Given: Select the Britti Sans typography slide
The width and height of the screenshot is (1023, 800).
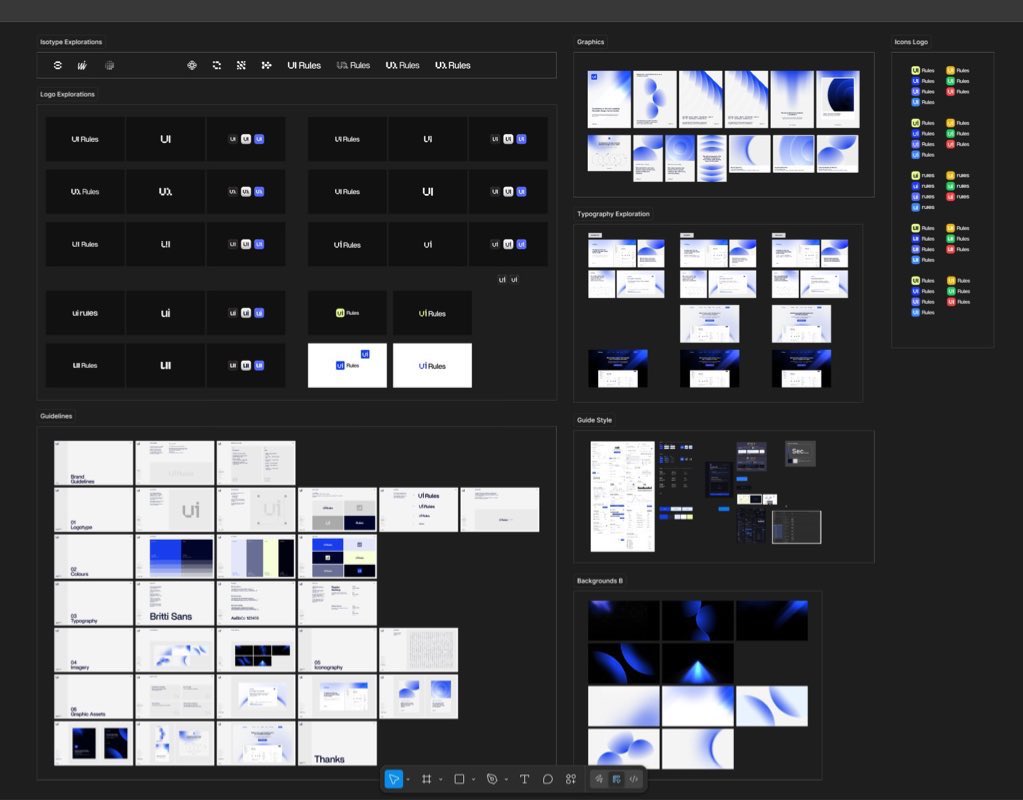Looking at the screenshot, I should [175, 604].
